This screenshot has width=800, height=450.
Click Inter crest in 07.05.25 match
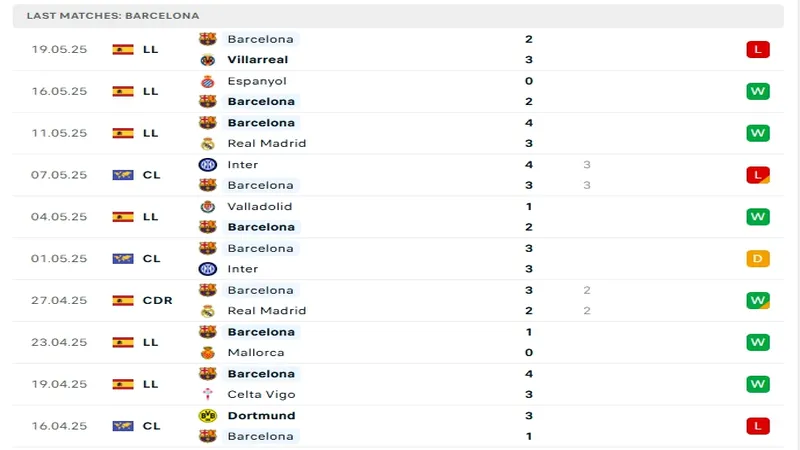pos(207,165)
